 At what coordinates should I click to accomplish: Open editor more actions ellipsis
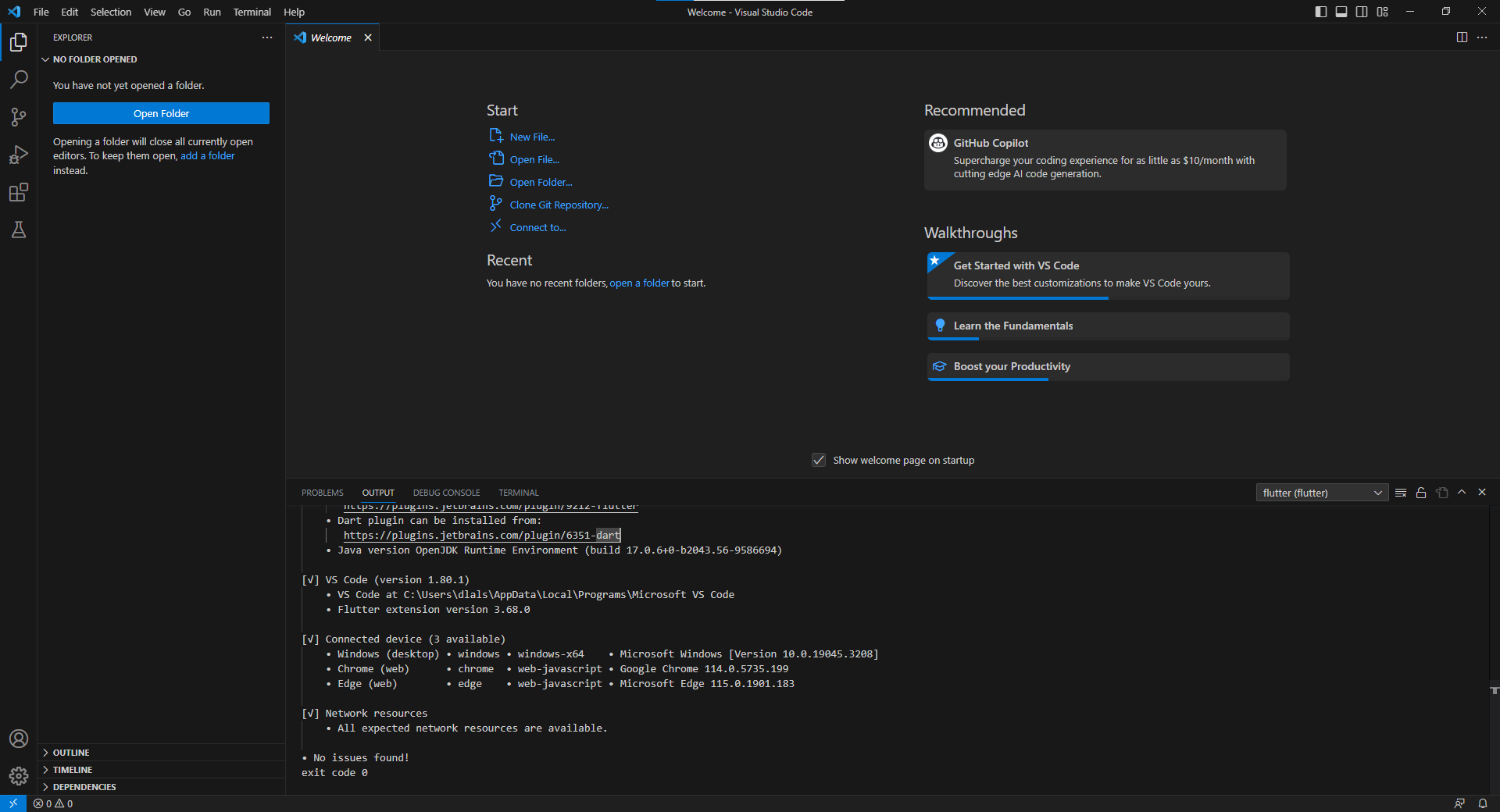coord(1482,37)
